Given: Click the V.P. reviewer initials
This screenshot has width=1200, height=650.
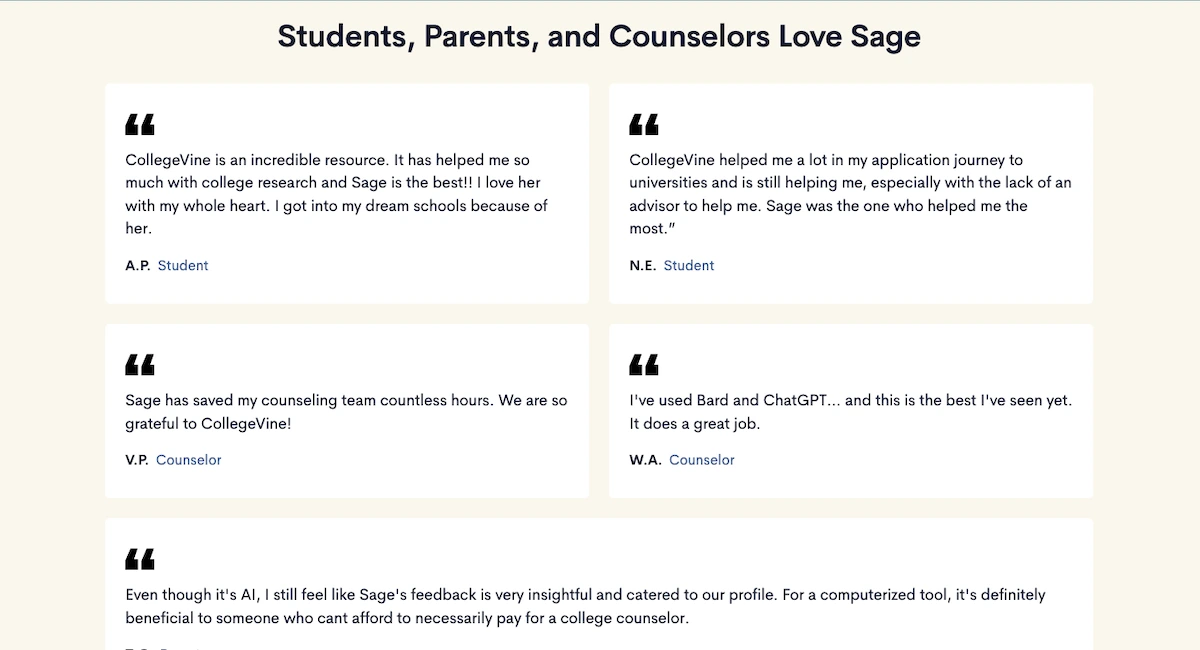Looking at the screenshot, I should pos(137,461).
